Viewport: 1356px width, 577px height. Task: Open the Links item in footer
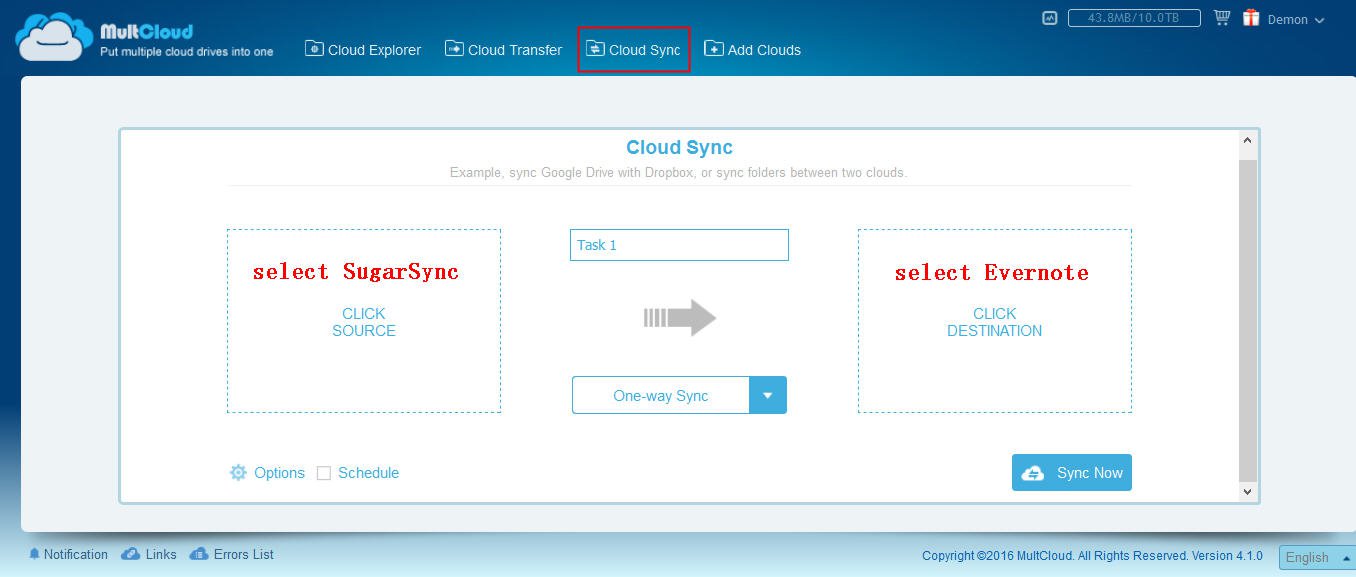click(x=149, y=554)
